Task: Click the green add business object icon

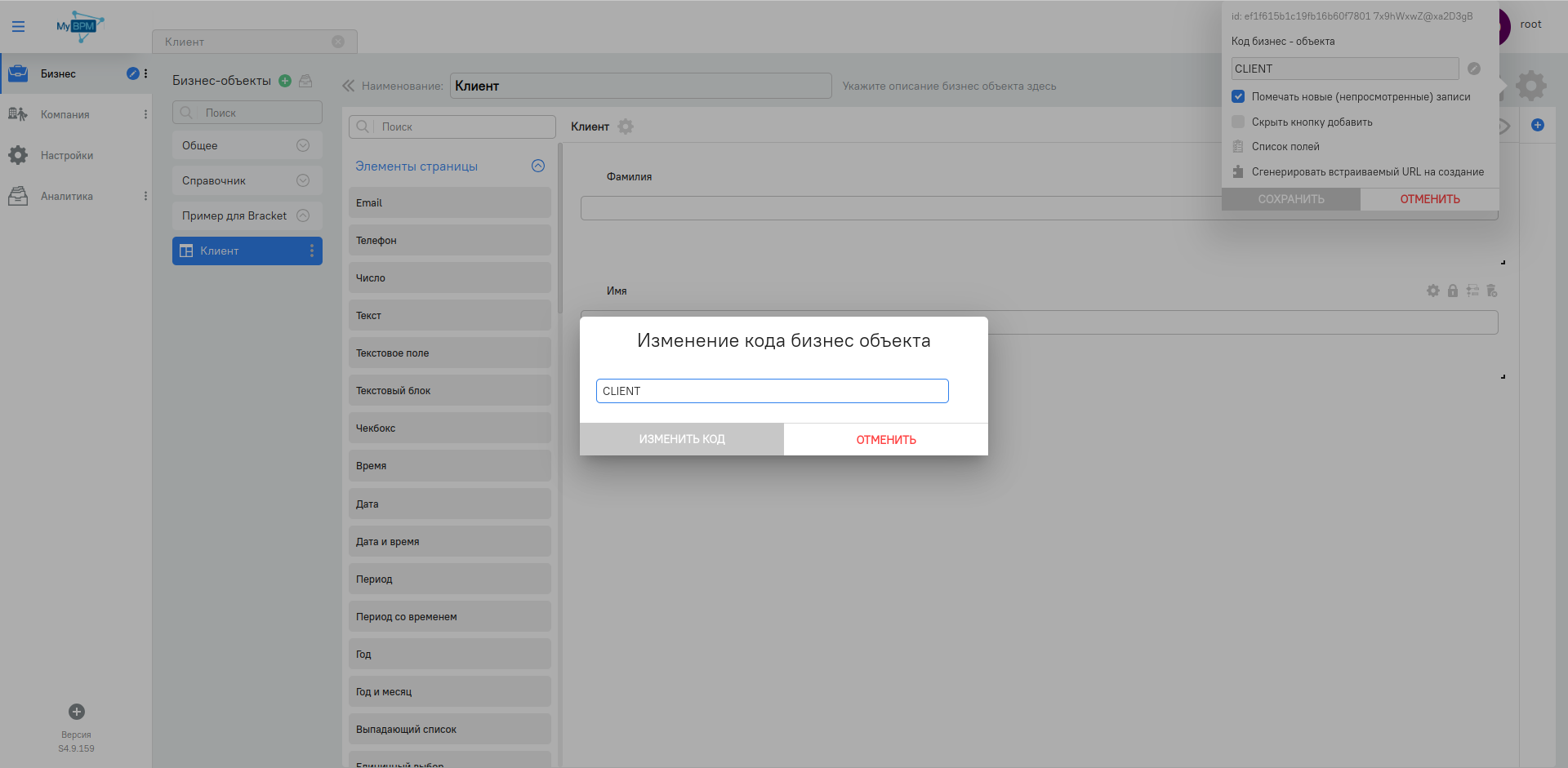Action: click(x=285, y=81)
